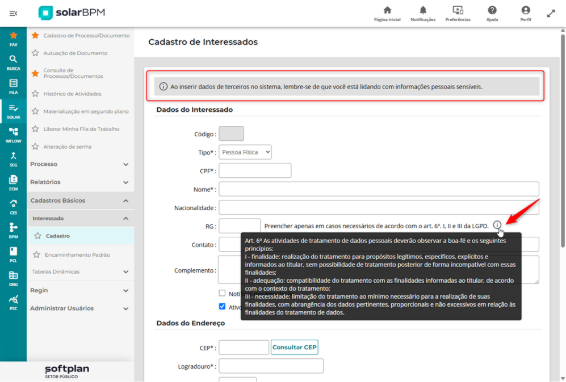Open the ECM sidebar module icon
The image size is (566, 382).
[13, 183]
